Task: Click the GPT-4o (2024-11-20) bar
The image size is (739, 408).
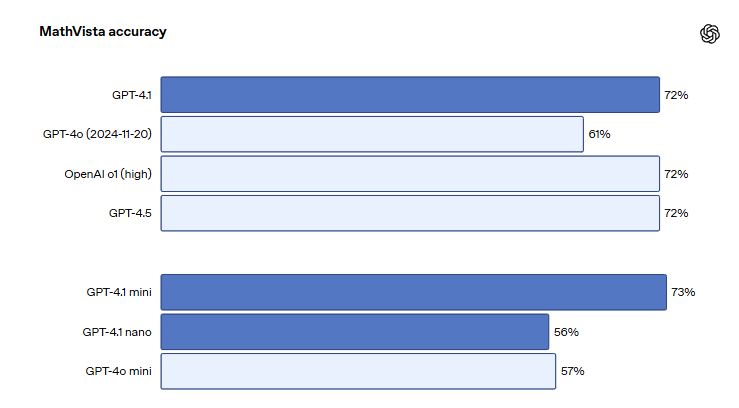Action: tap(372, 134)
